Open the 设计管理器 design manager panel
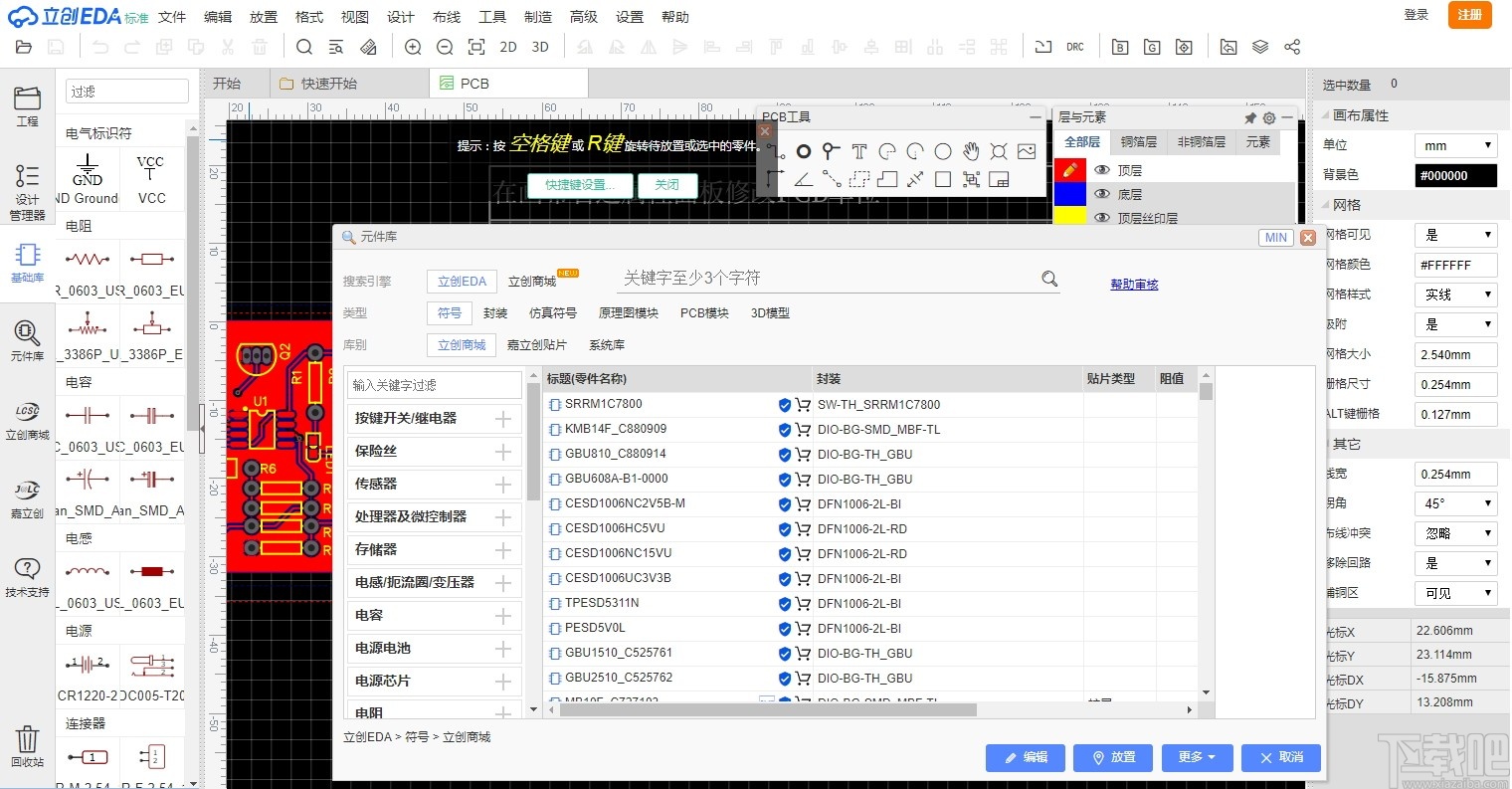Screen dimensions: 1512x789 [x=27, y=192]
